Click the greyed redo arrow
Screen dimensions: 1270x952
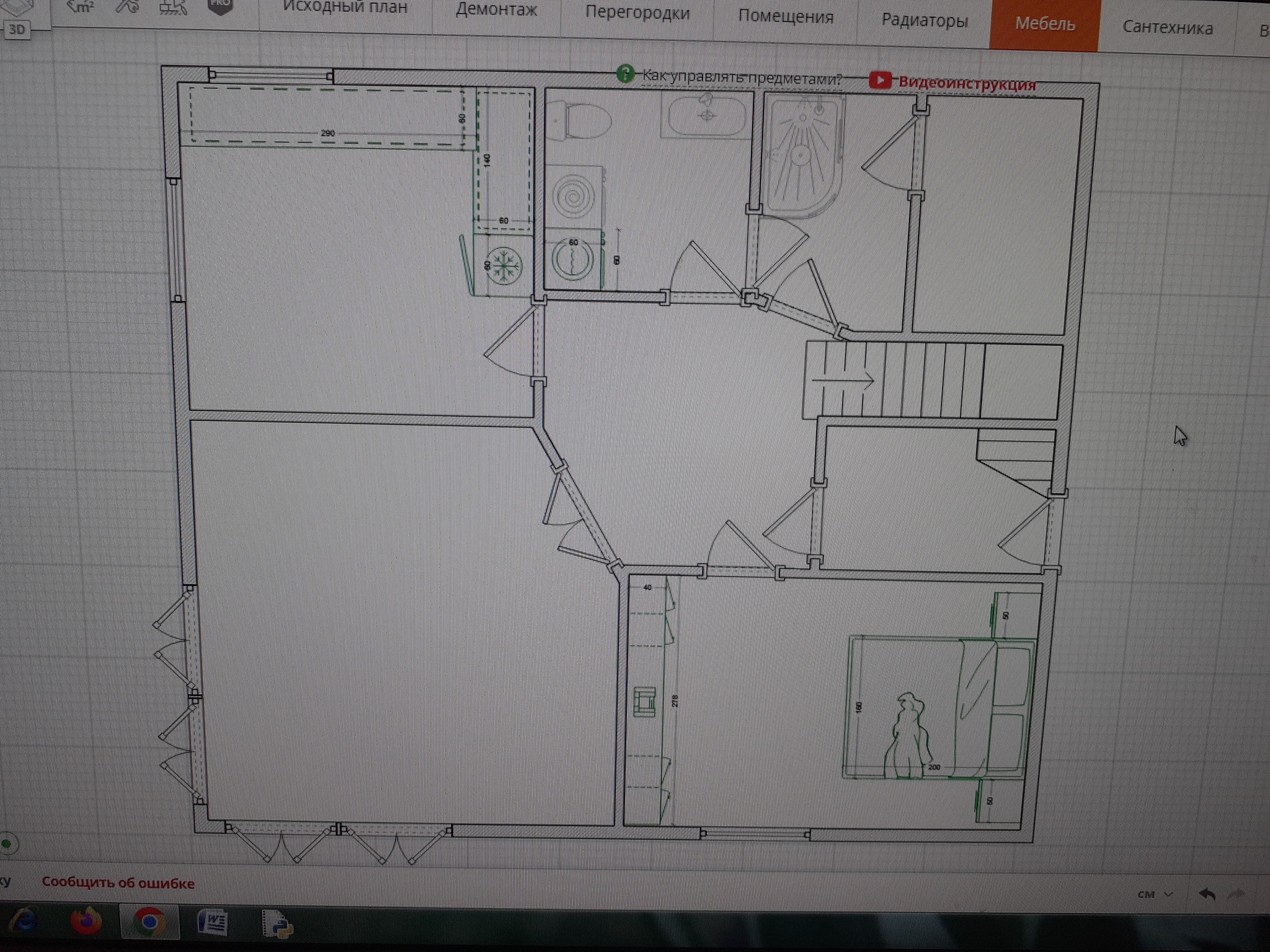1237,894
